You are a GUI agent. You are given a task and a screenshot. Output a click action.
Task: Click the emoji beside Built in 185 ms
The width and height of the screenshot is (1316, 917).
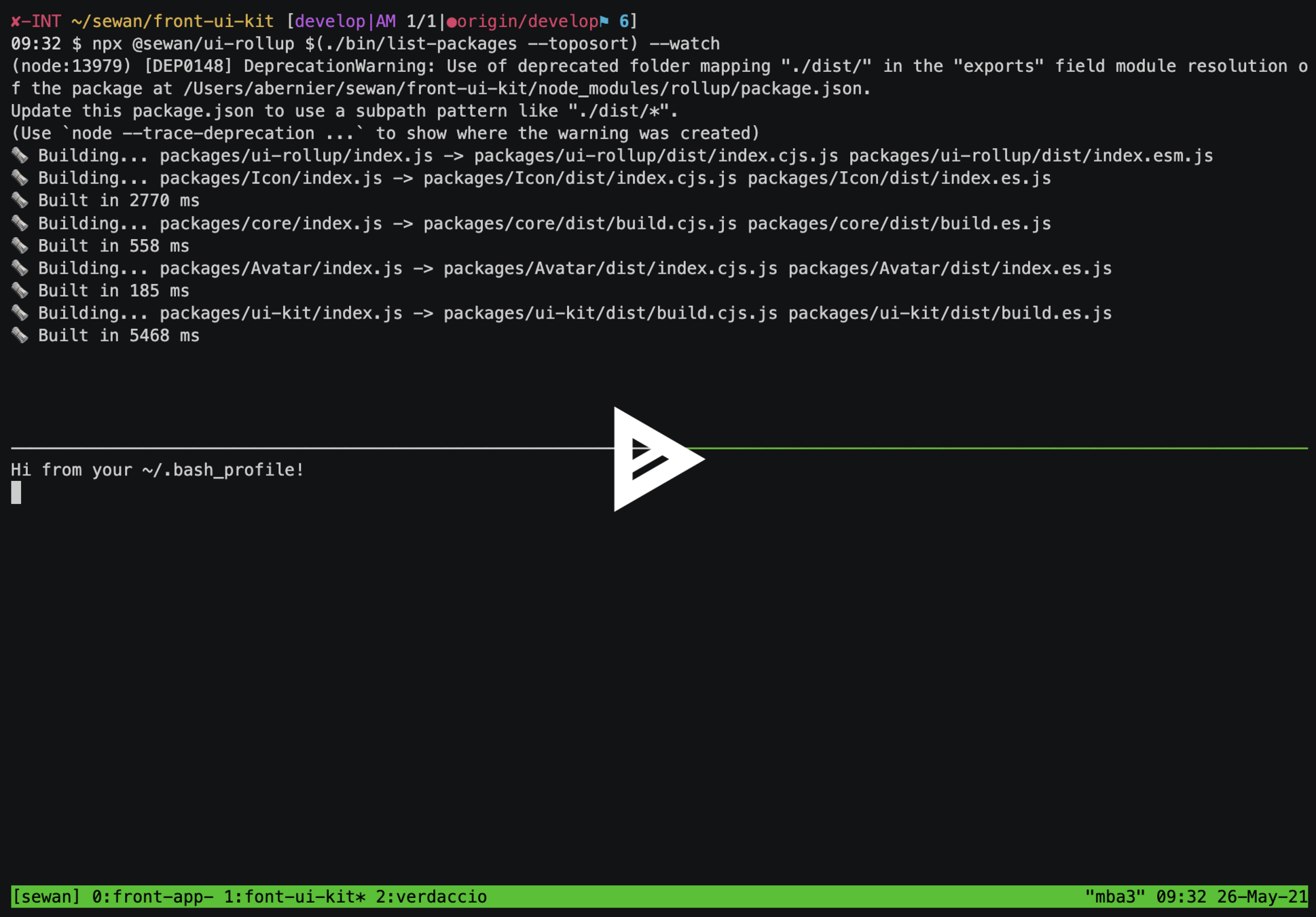pyautogui.click(x=20, y=291)
